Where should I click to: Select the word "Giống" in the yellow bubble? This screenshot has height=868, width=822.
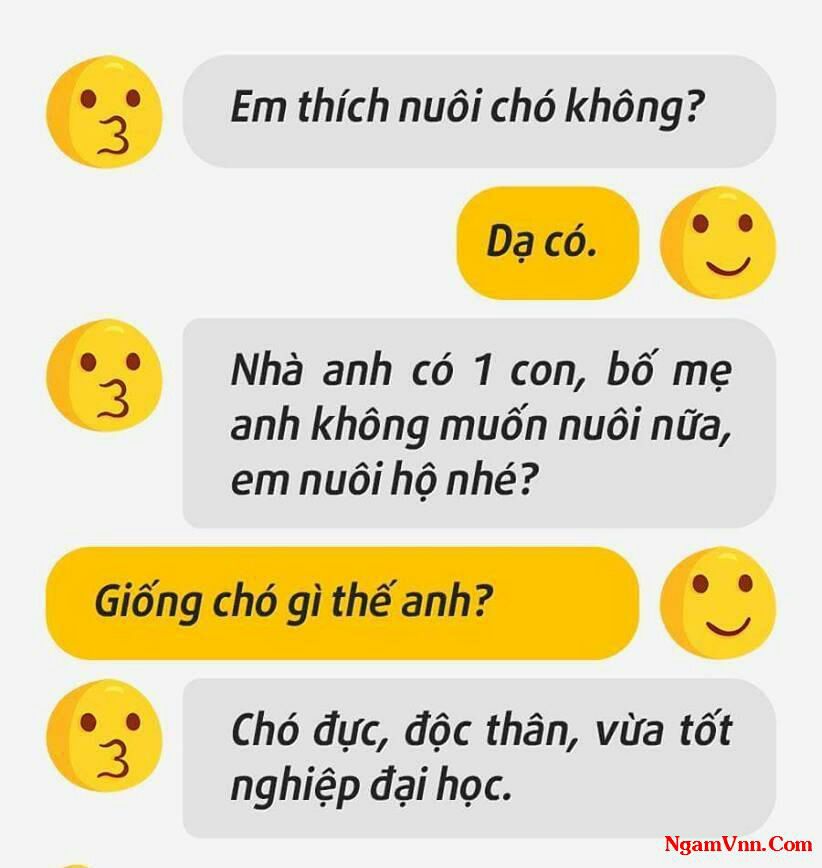click(x=147, y=603)
